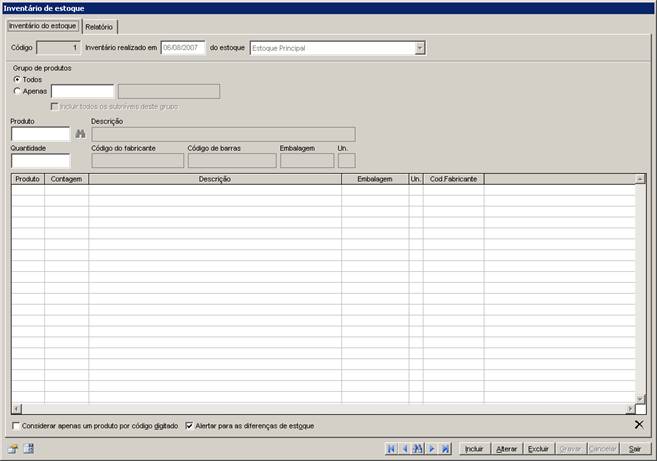Select the 'Inventário do estoque' tab
Viewport: 657px width, 461px height.
pos(42,26)
